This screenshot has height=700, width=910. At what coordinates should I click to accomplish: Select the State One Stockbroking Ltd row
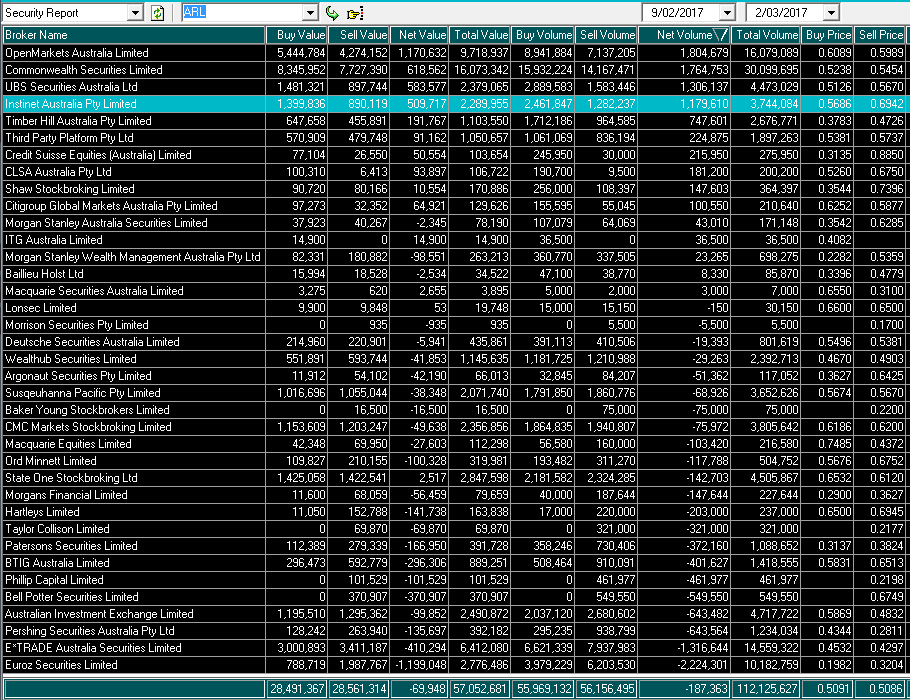click(x=454, y=478)
